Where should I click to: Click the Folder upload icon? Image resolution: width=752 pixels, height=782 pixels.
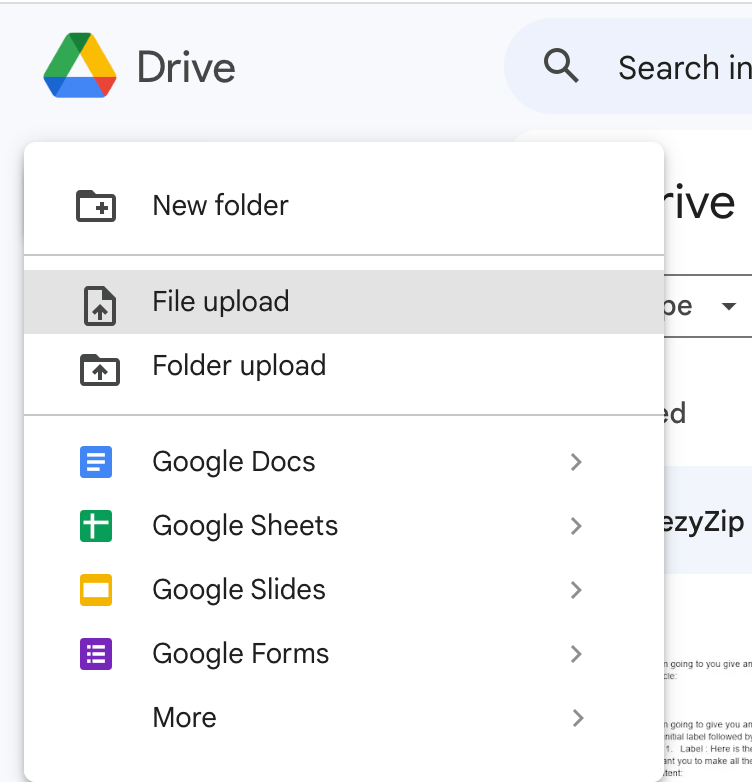click(x=100, y=370)
